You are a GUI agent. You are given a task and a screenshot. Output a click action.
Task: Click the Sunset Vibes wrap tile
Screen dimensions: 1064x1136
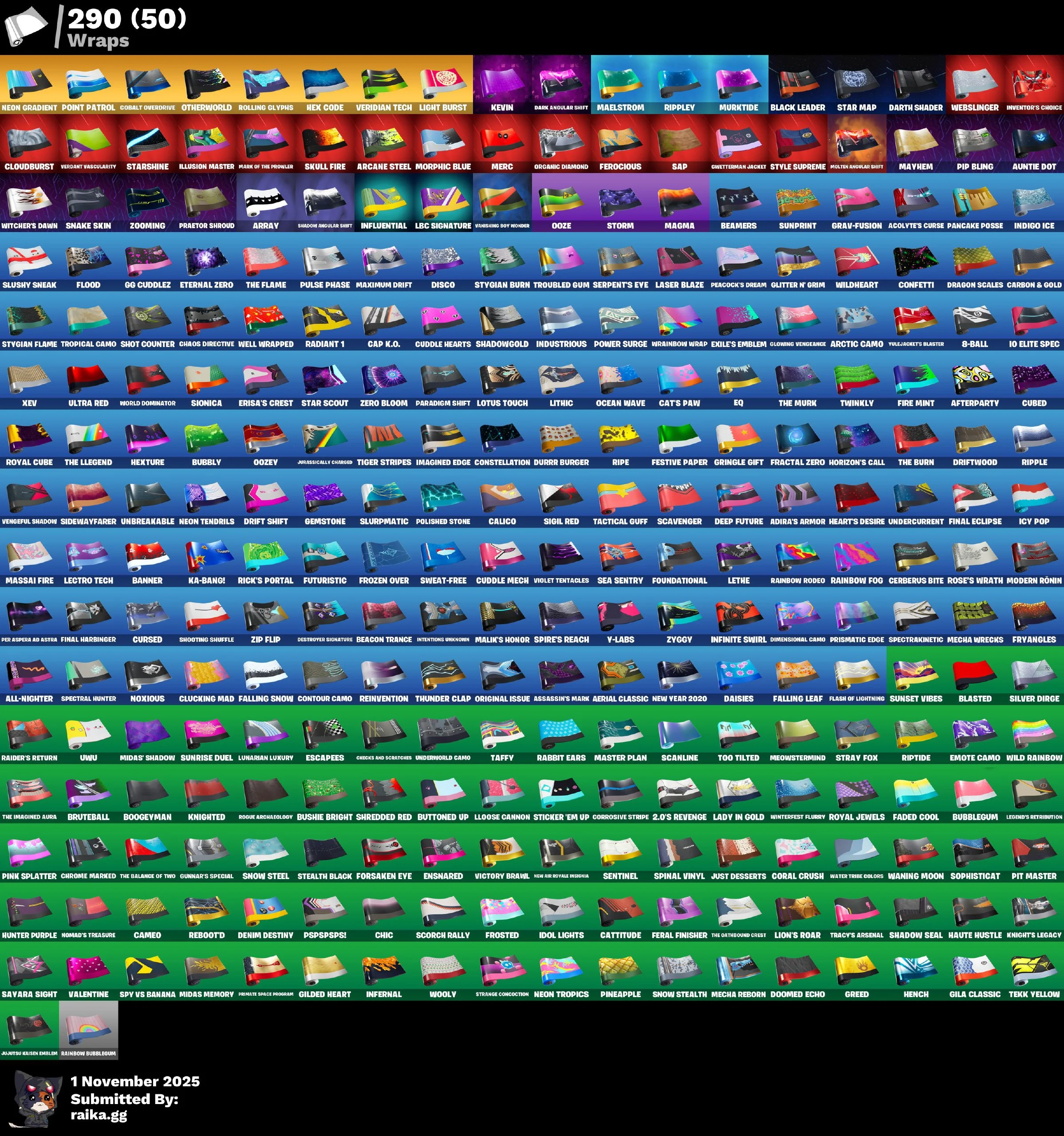915,675
